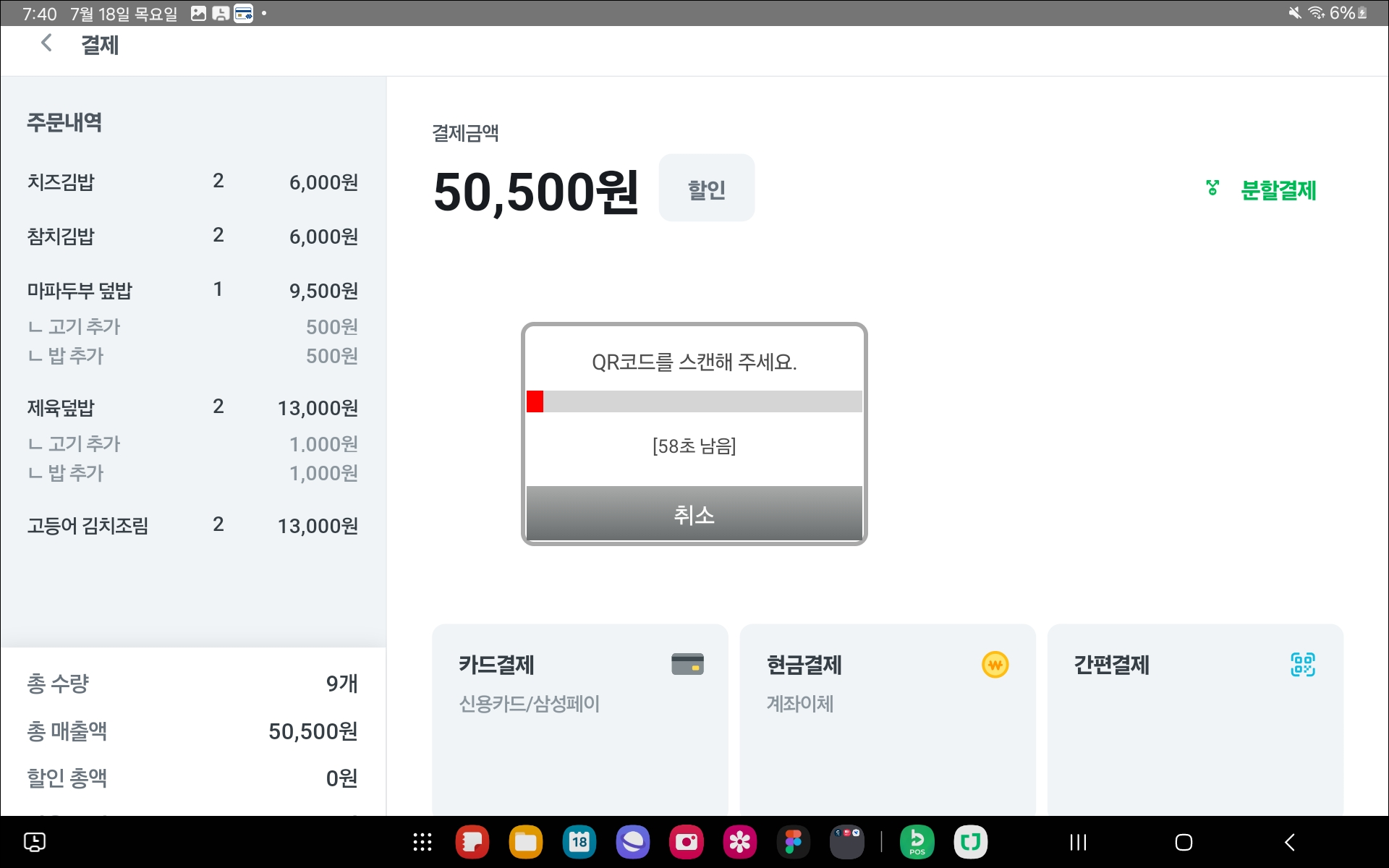This screenshot has width=1389, height=868.
Task: Select the 마파두부 덮밥 order row
Action: (193, 290)
